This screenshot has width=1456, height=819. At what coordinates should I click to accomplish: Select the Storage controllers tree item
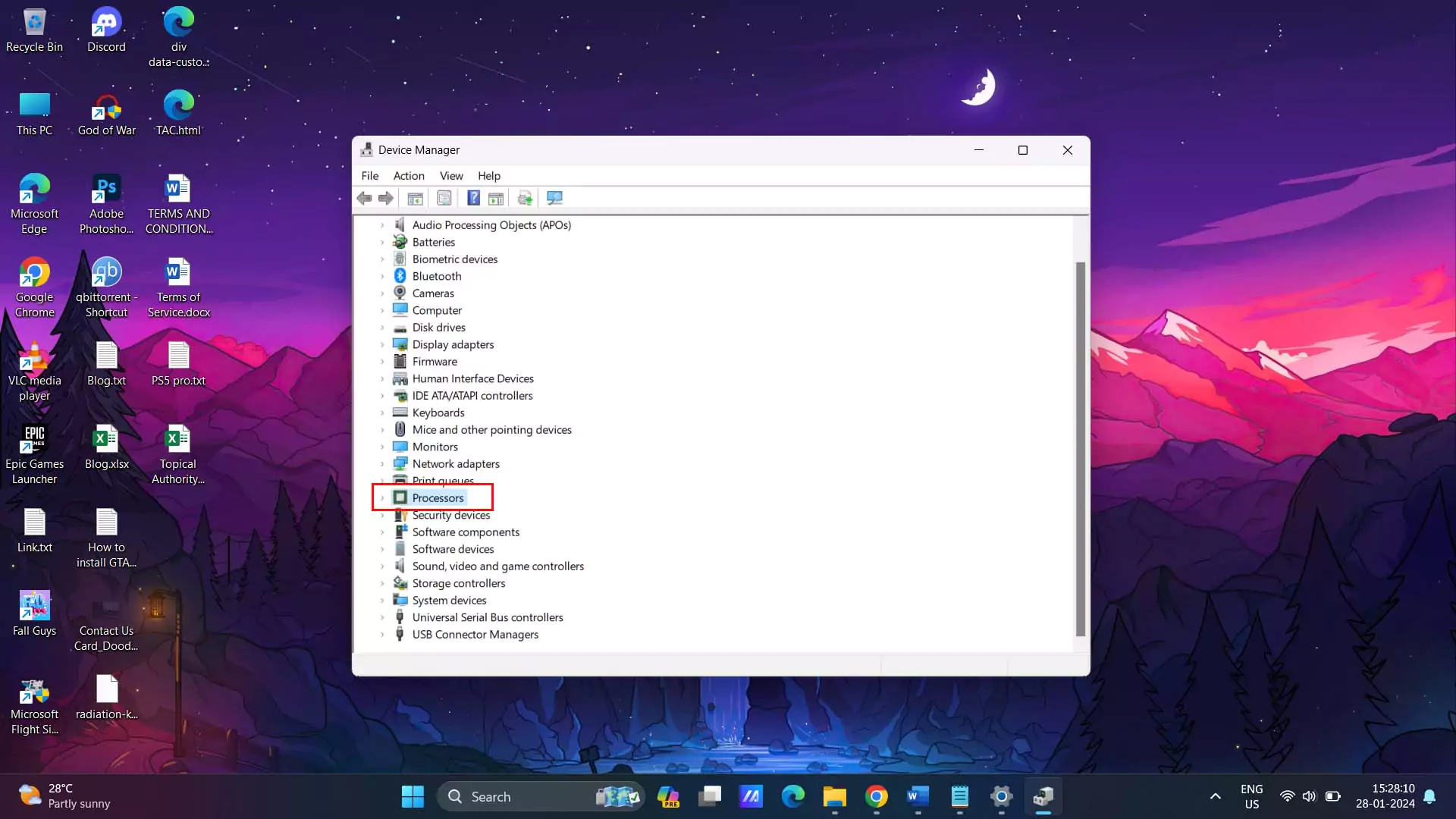click(459, 582)
